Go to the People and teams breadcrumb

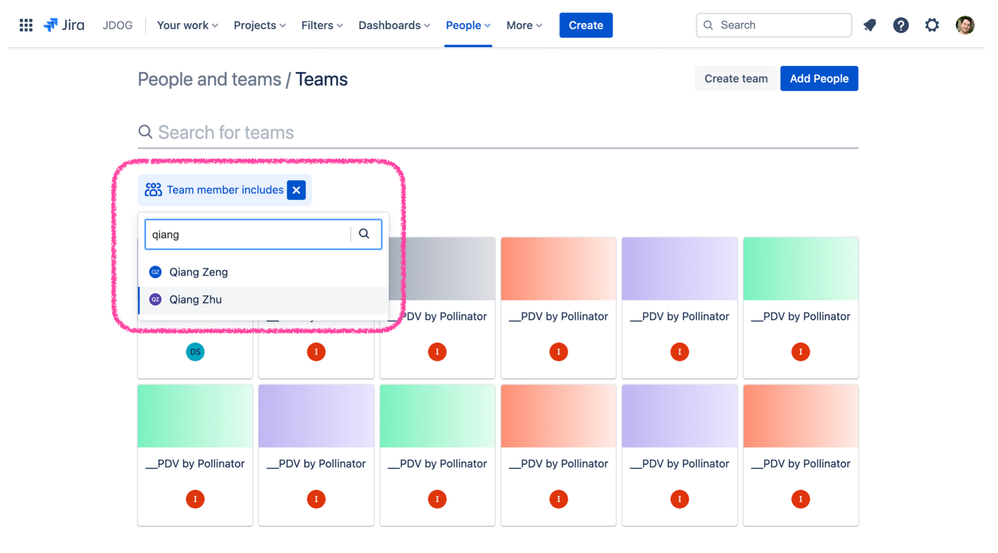coord(209,80)
